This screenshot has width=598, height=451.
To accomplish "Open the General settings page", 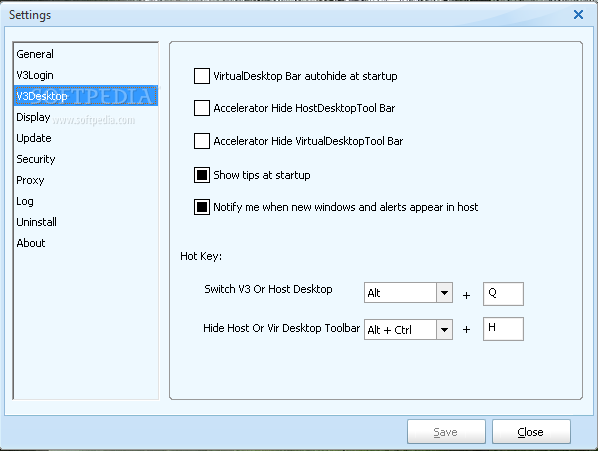I will click(x=86, y=54).
